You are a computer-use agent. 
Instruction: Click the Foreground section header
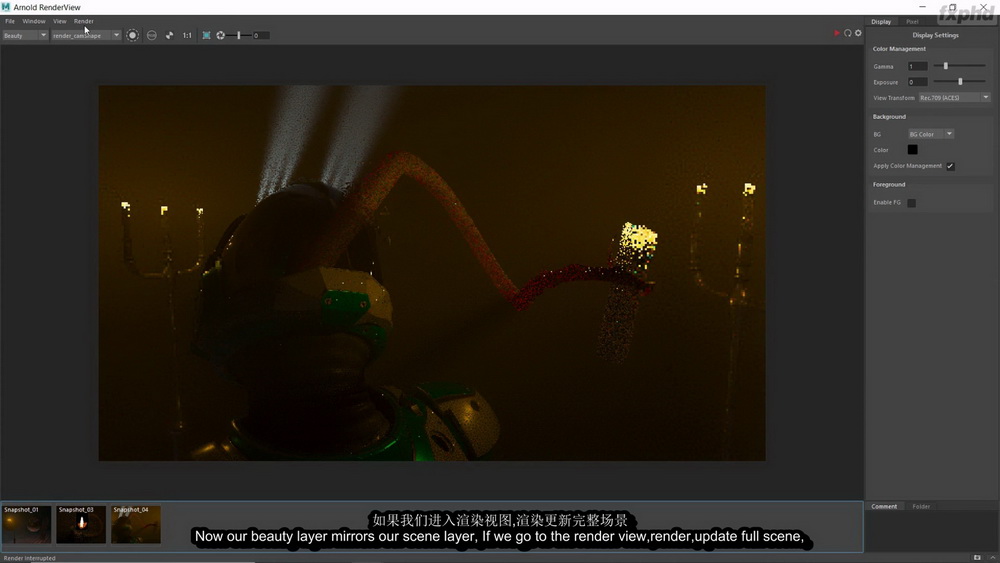[x=889, y=185]
